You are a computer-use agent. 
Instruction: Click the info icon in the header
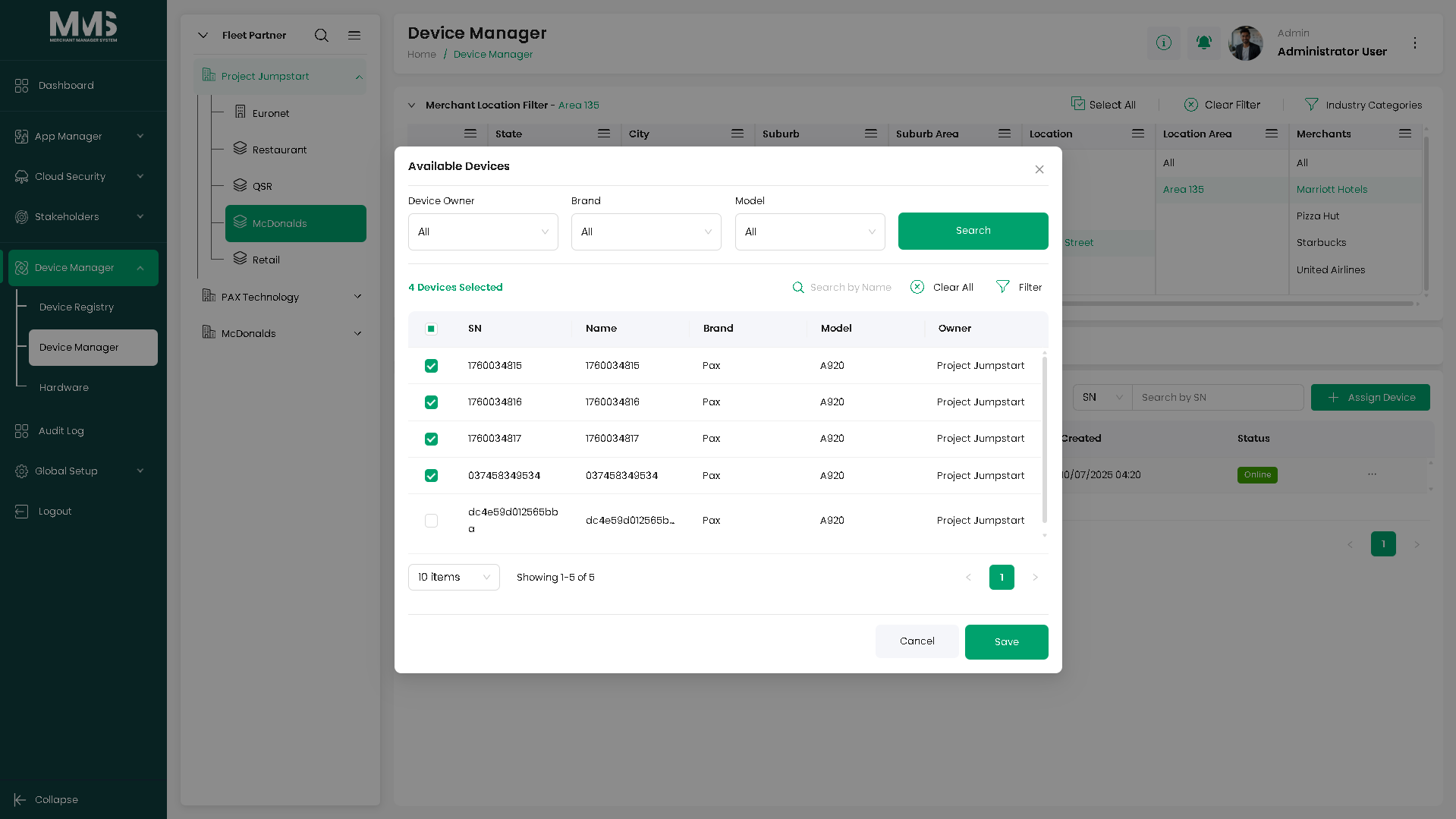1164,43
